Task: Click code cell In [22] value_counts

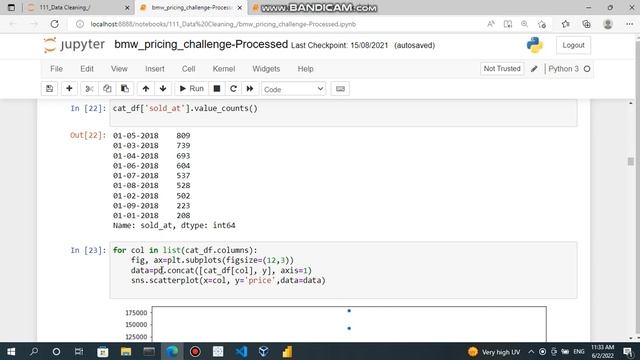Action: (343, 113)
